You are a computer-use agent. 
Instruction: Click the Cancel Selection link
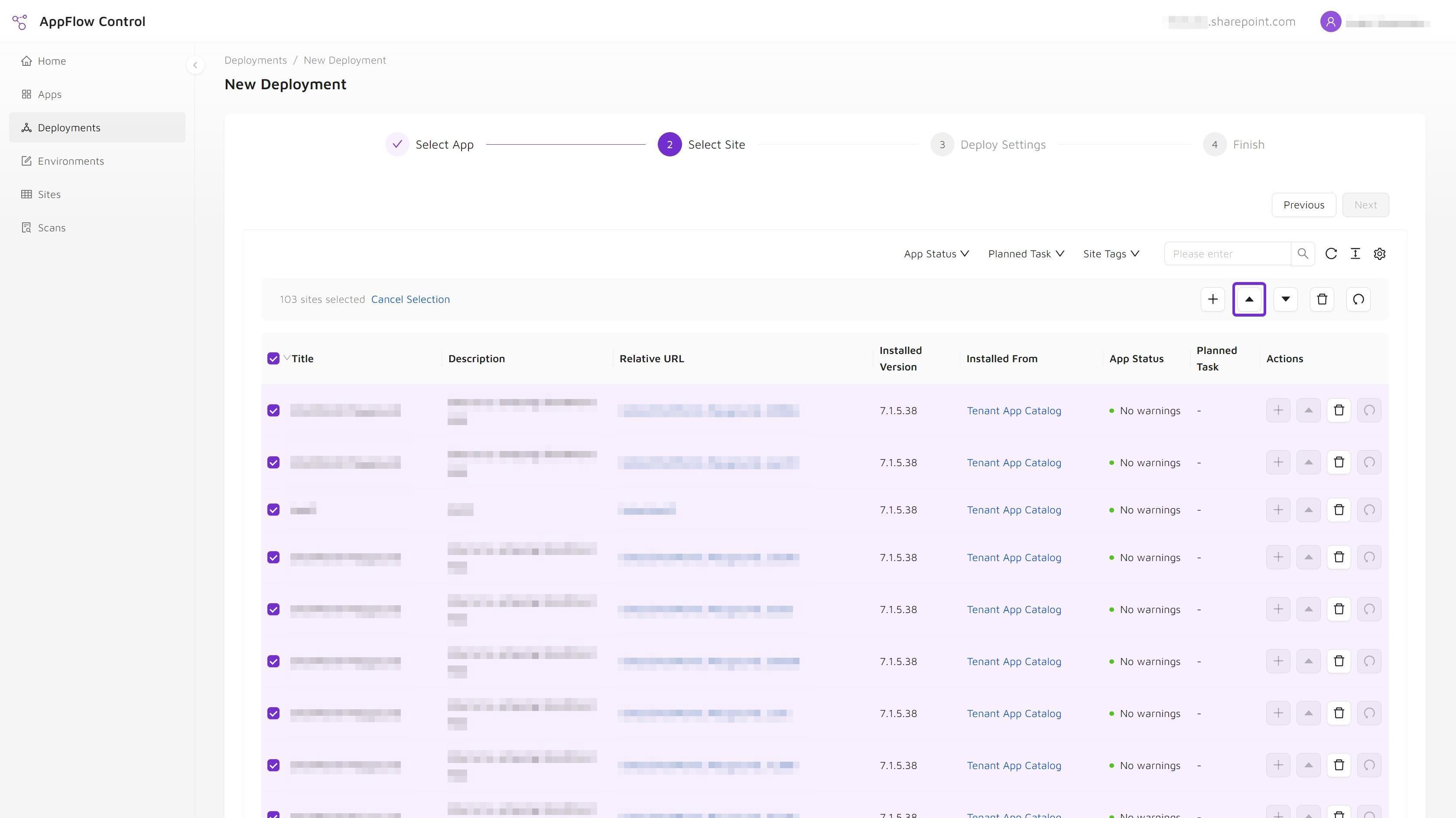pos(410,300)
